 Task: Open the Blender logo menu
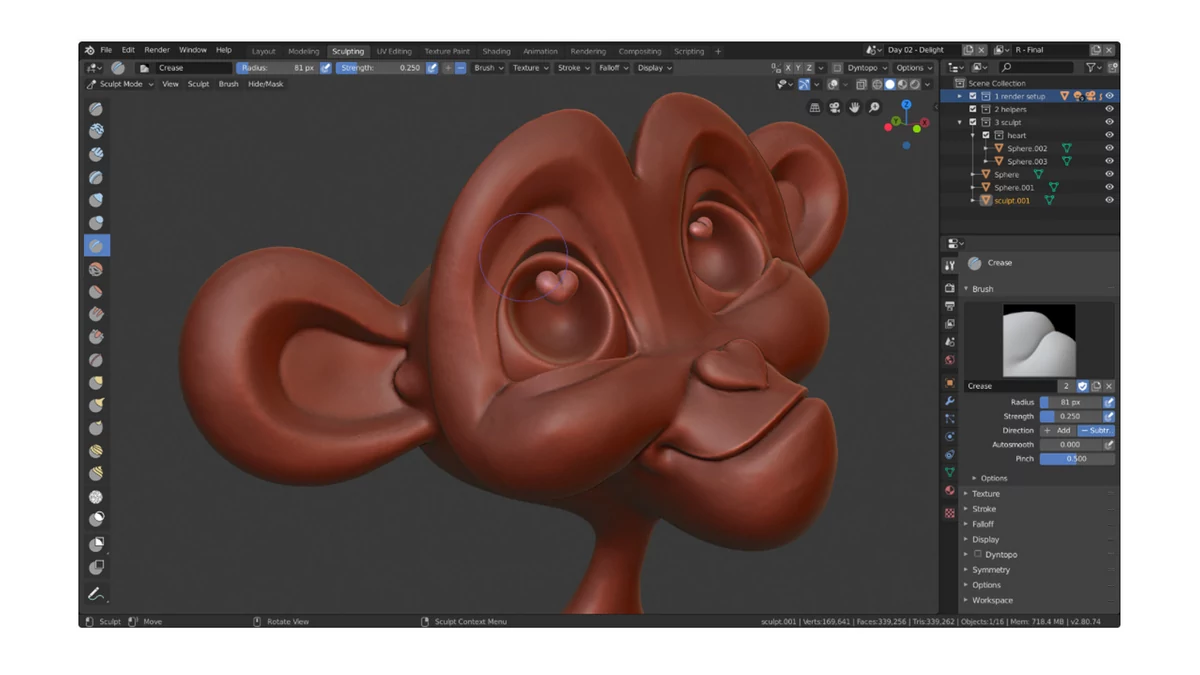90,50
